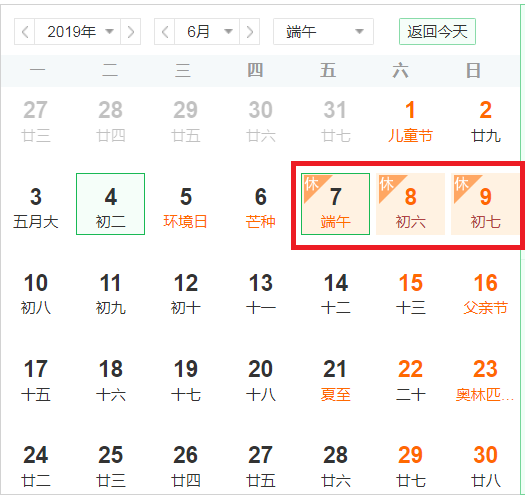Go to previous month arrow
Screen dimensions: 525x500
coord(164,32)
